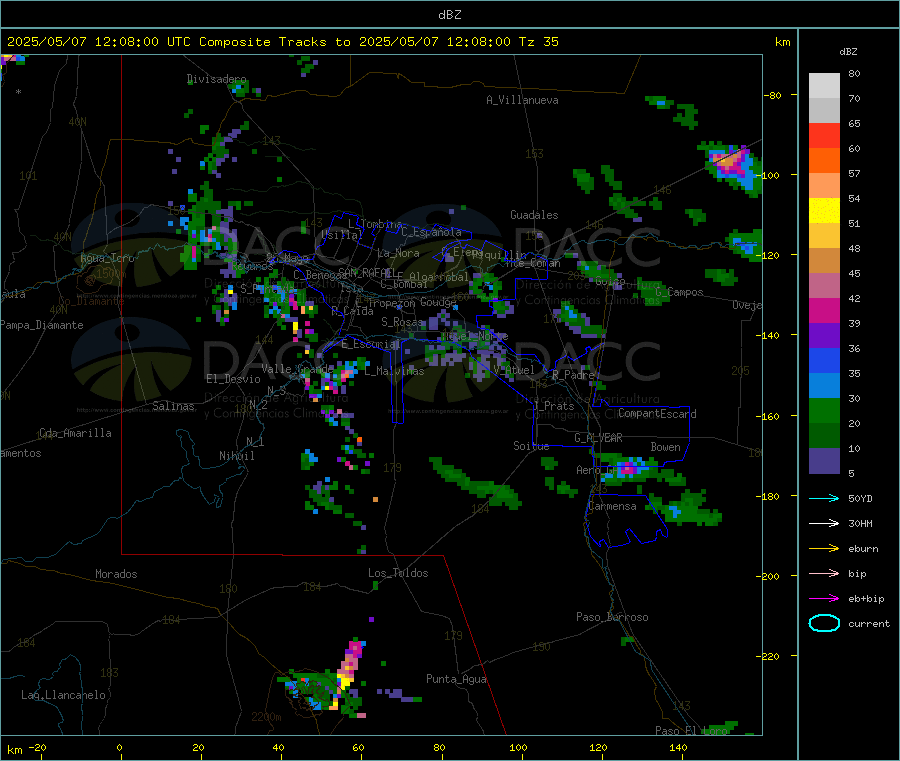Click the 50YD cyan arrow legend icon
This screenshot has height=761, width=900.
point(824,498)
